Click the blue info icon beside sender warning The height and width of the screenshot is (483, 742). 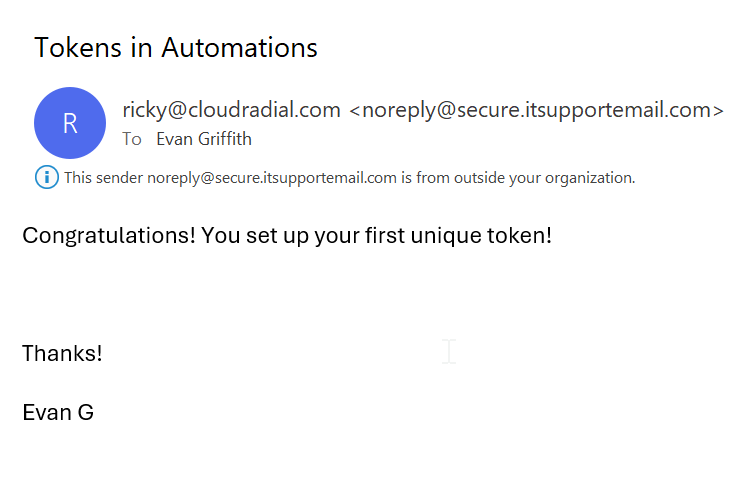(x=47, y=177)
